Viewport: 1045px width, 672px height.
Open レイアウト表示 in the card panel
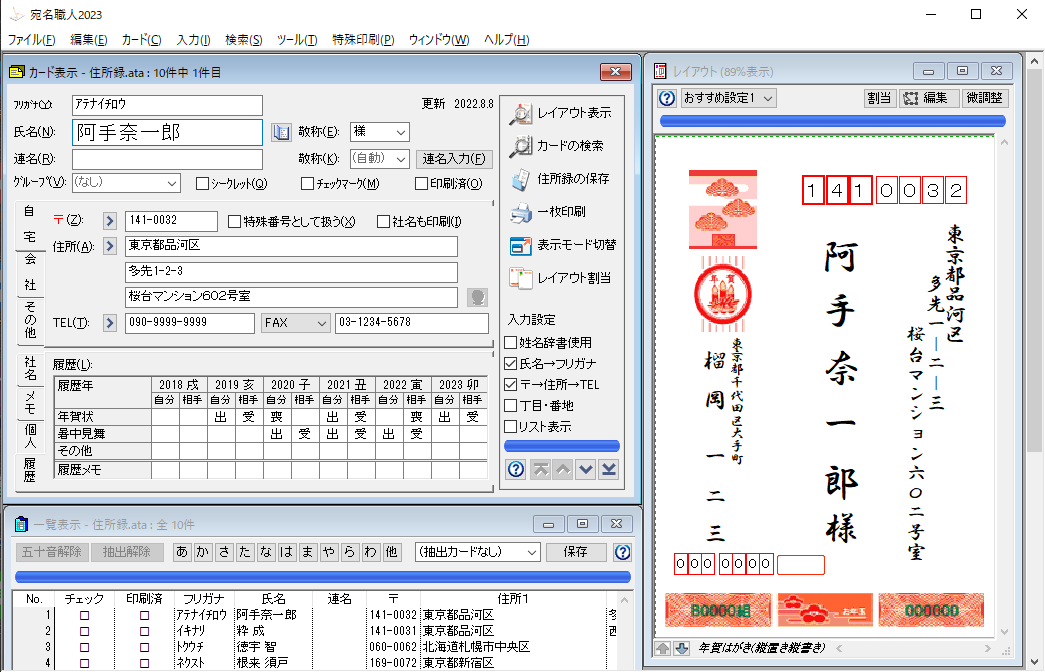point(560,113)
